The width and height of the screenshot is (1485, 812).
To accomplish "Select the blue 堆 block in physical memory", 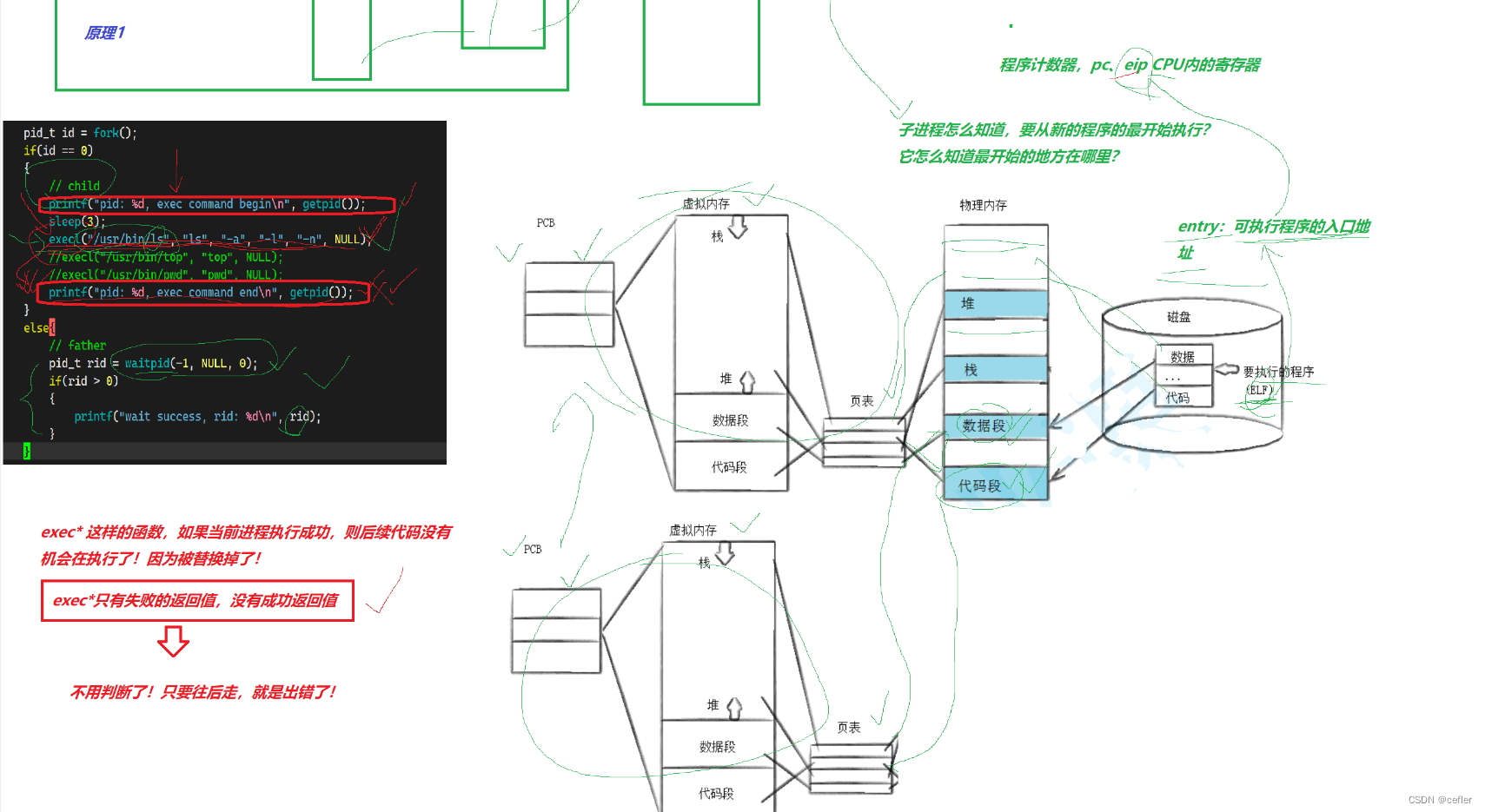I will (x=996, y=303).
